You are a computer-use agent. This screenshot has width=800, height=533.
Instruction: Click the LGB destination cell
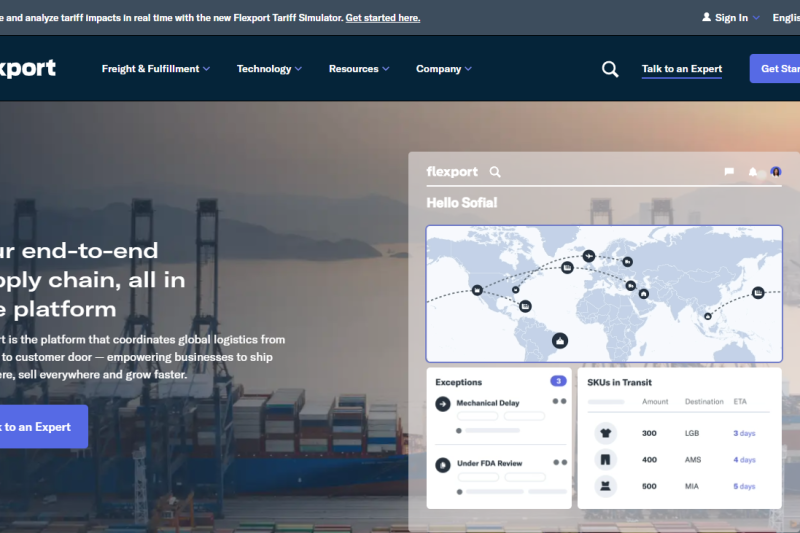click(692, 433)
